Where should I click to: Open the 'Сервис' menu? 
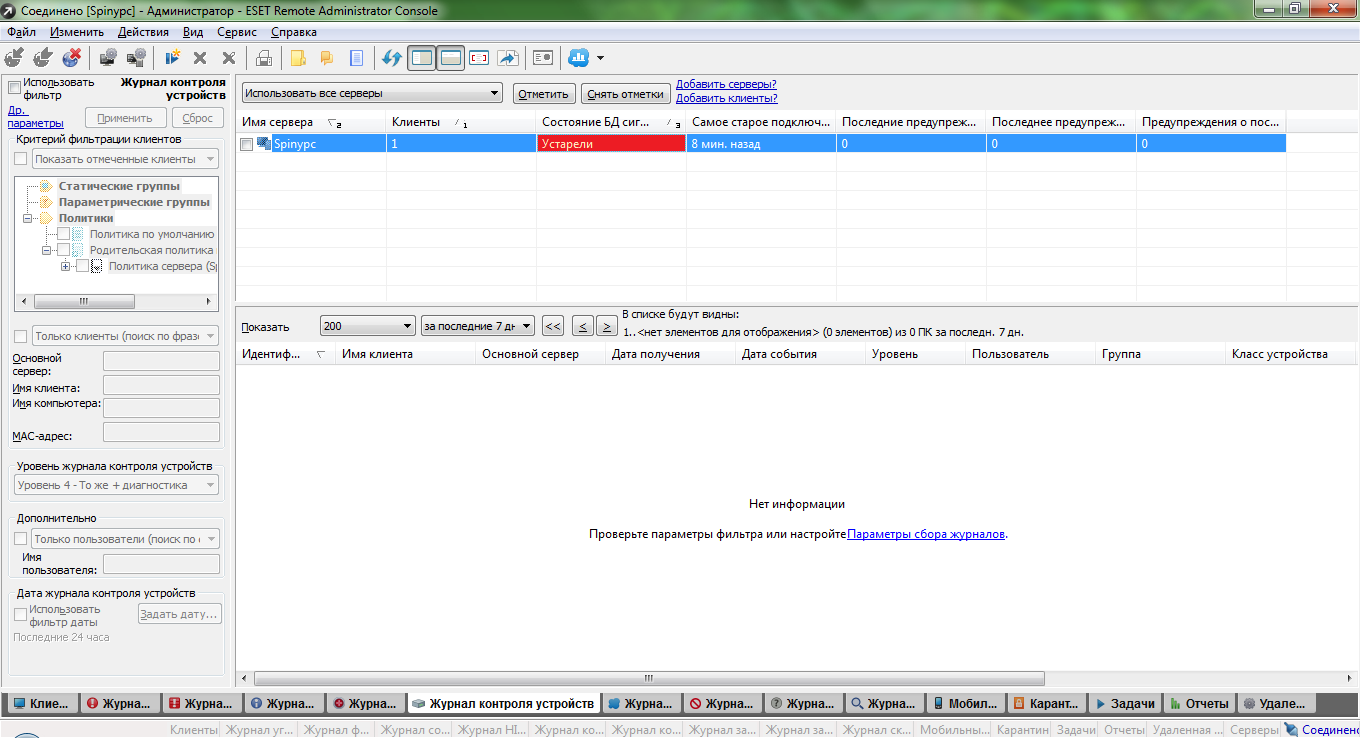coord(237,32)
